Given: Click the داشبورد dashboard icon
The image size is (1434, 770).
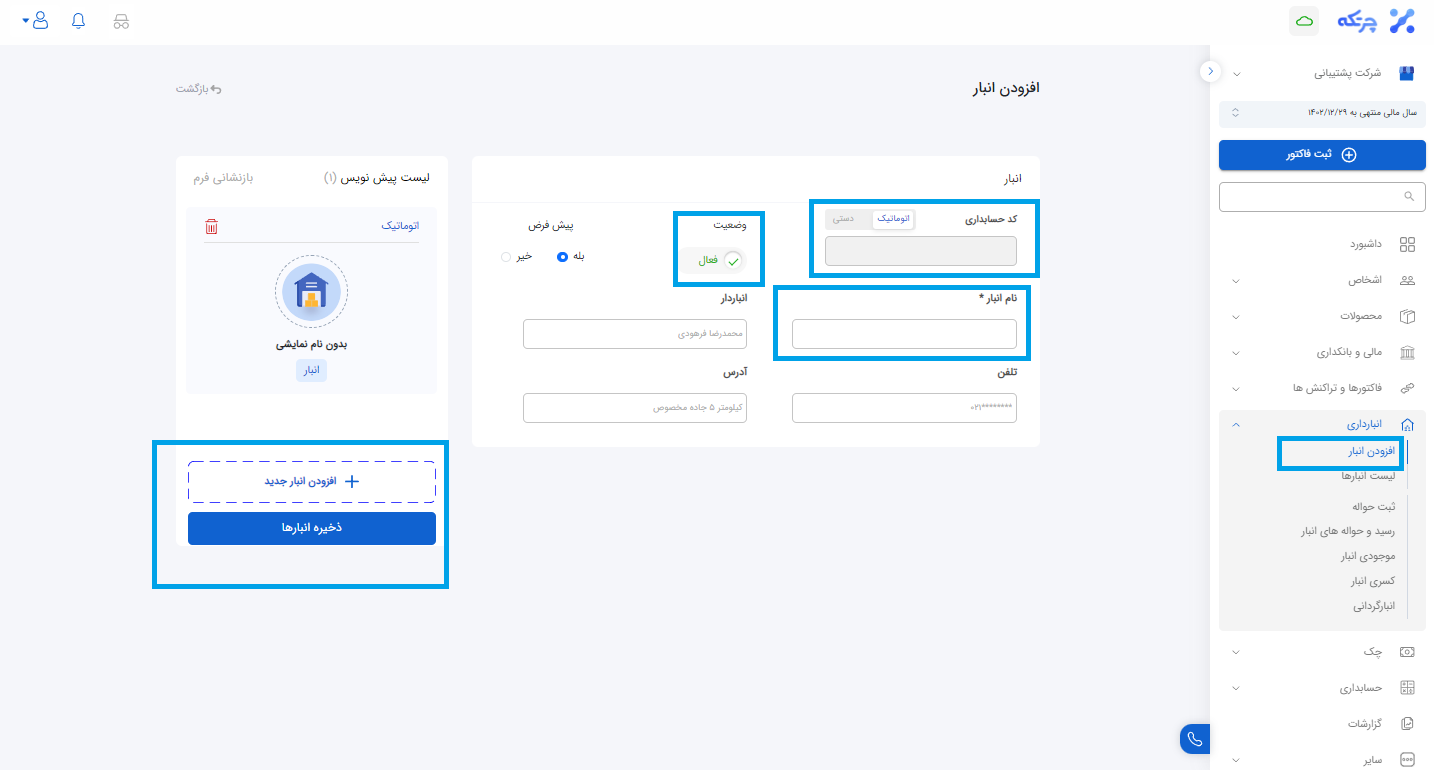Looking at the screenshot, I should 1407,245.
